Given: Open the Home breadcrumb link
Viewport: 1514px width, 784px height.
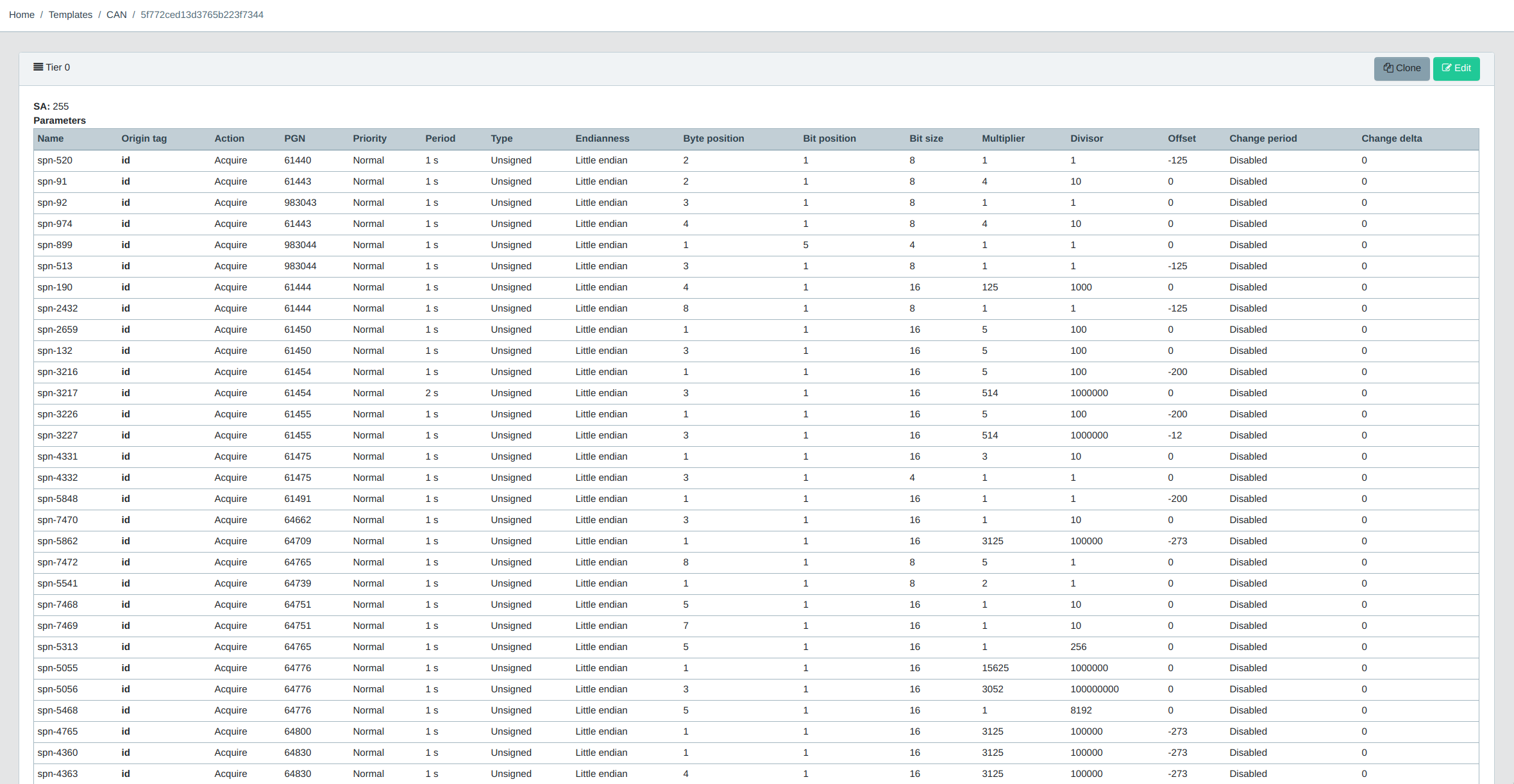Looking at the screenshot, I should [22, 15].
